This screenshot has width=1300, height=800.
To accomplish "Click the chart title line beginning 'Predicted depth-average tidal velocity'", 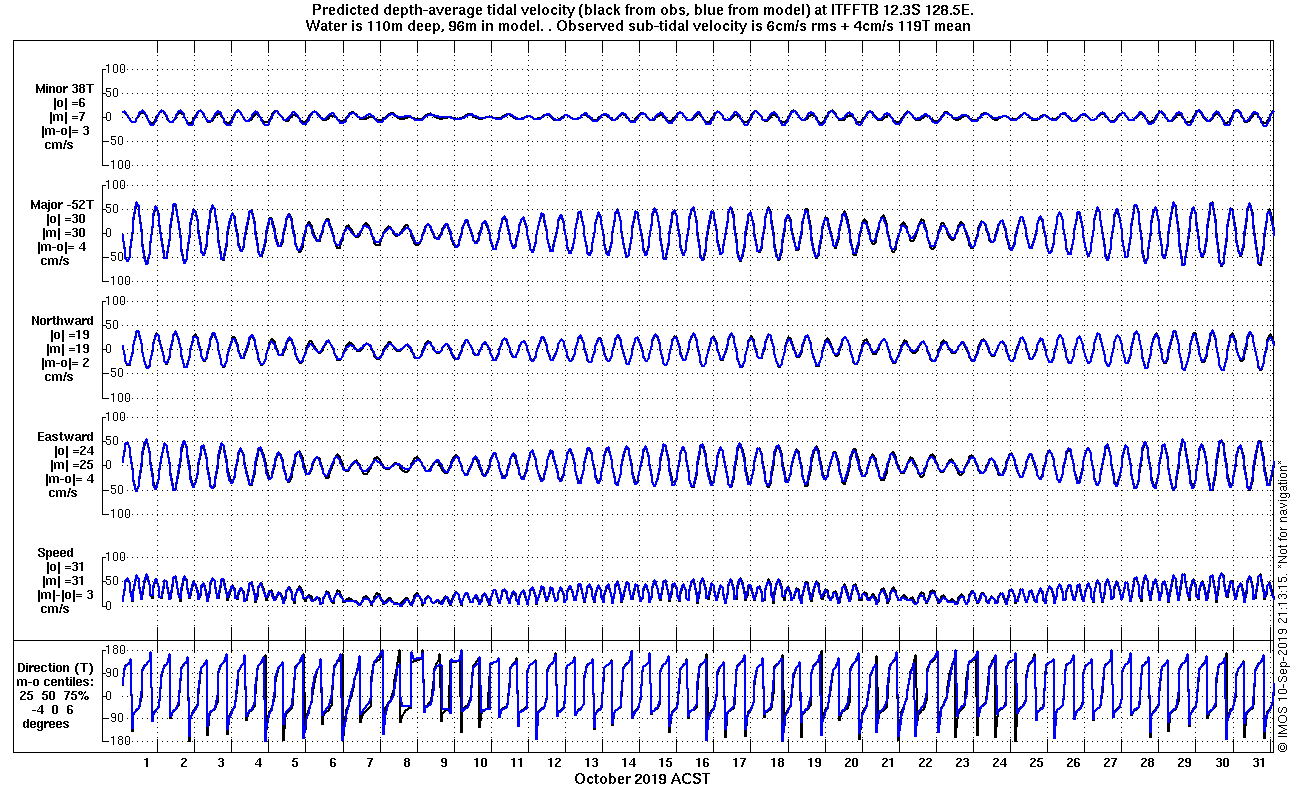I will coord(642,10).
